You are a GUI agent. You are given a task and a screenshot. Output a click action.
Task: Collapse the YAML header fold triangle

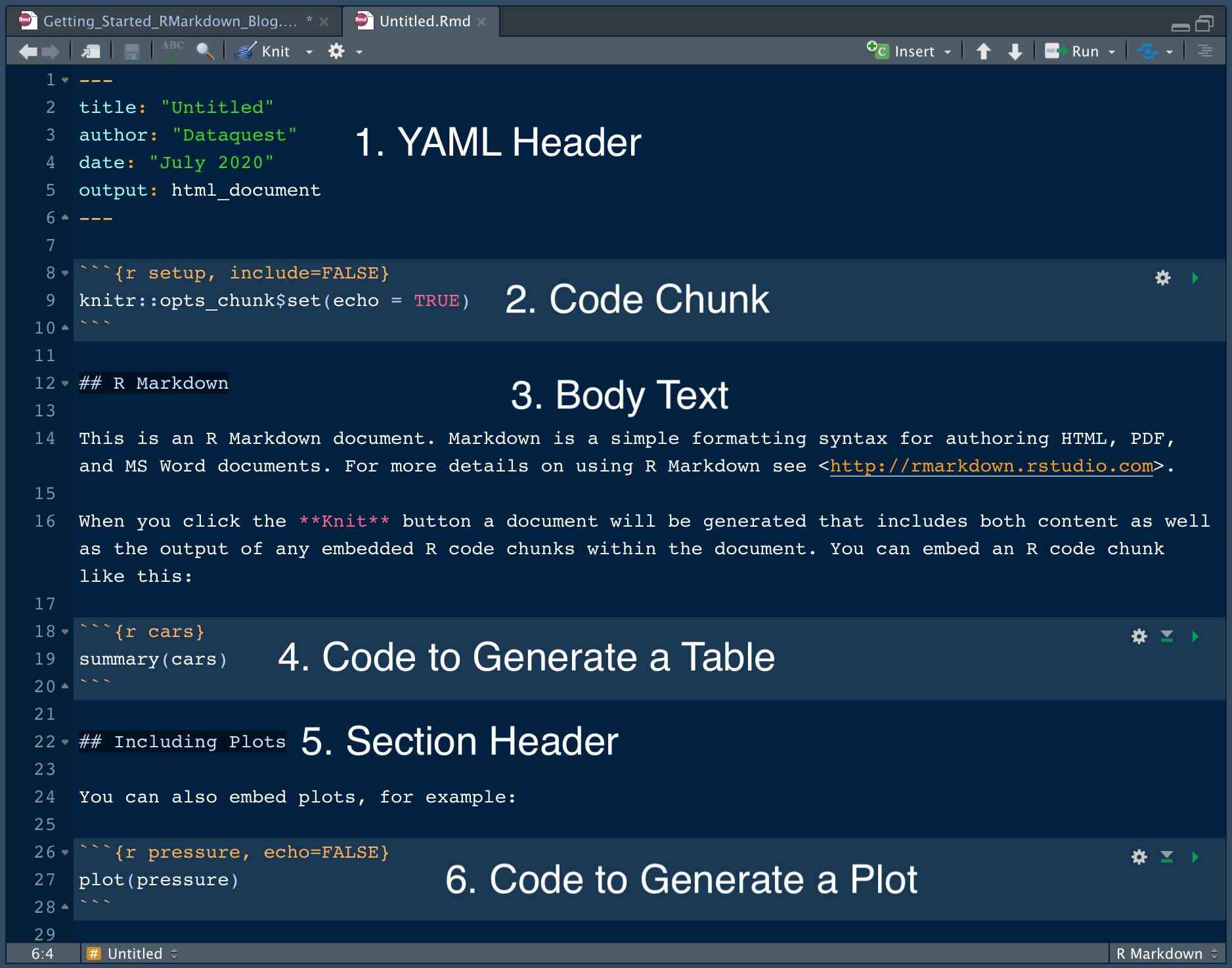64,80
